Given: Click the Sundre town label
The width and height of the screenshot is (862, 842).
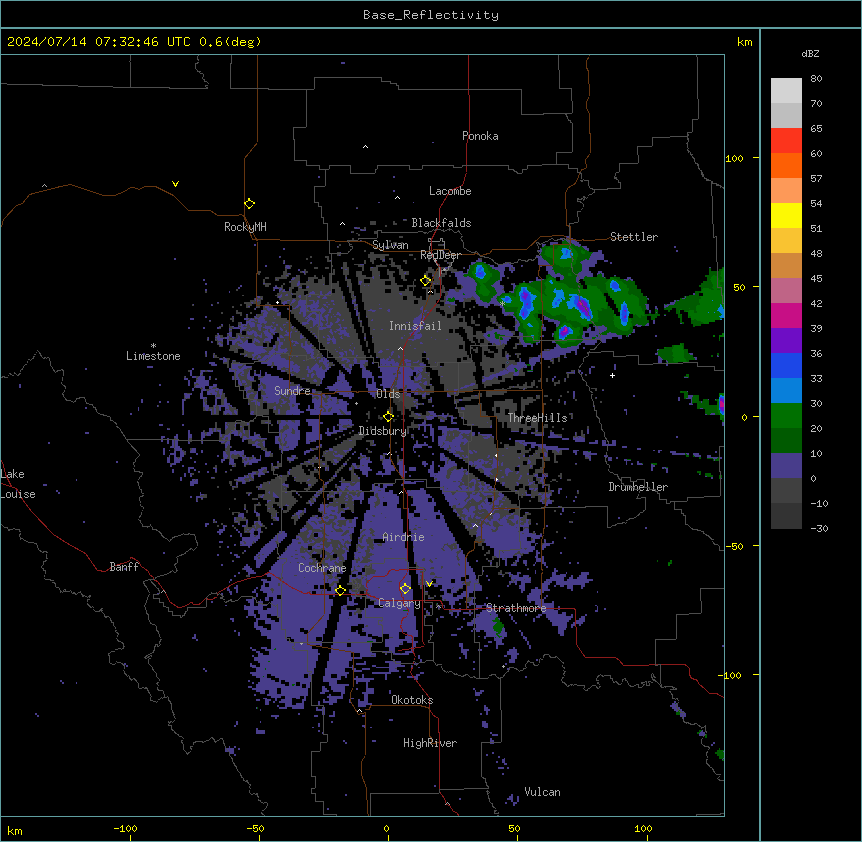Looking at the screenshot, I should click(292, 391).
